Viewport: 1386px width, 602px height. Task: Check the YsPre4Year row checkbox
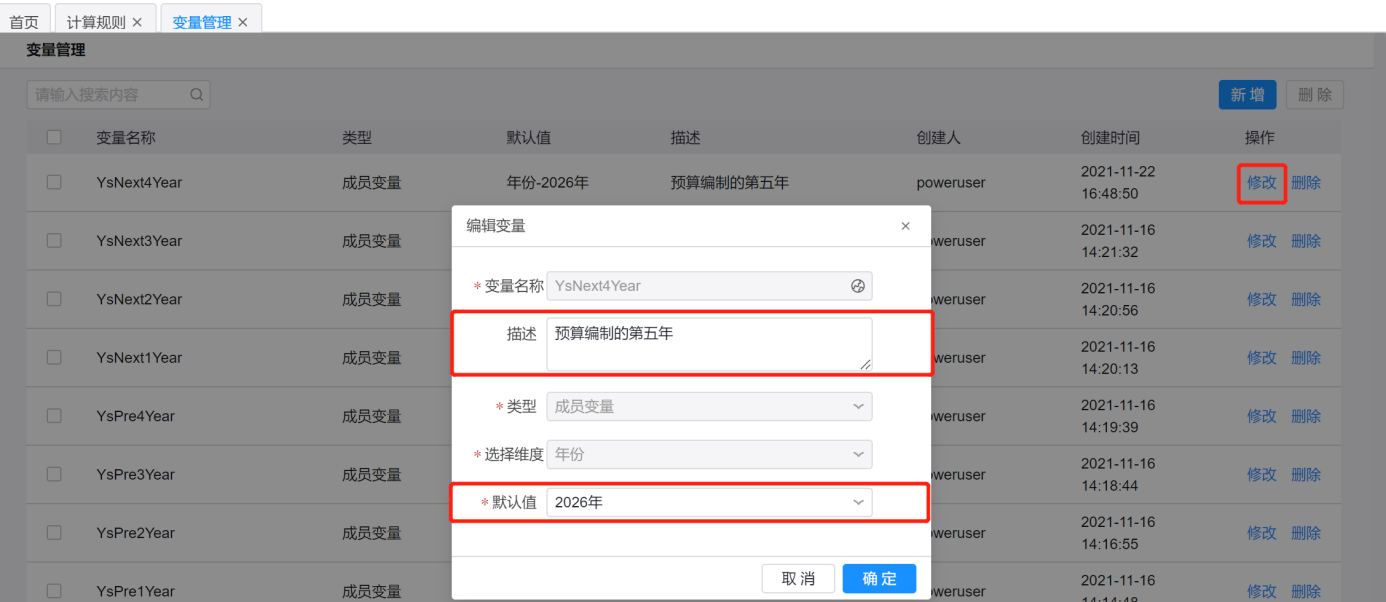(54, 416)
